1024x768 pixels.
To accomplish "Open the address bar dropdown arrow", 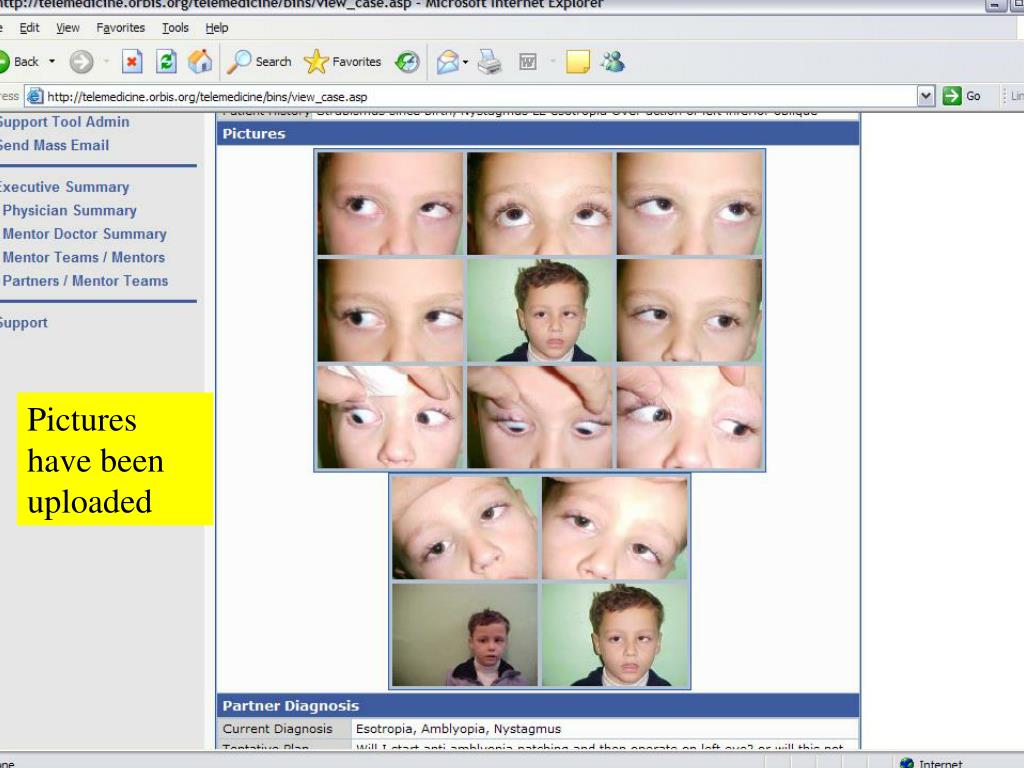I will (x=926, y=96).
